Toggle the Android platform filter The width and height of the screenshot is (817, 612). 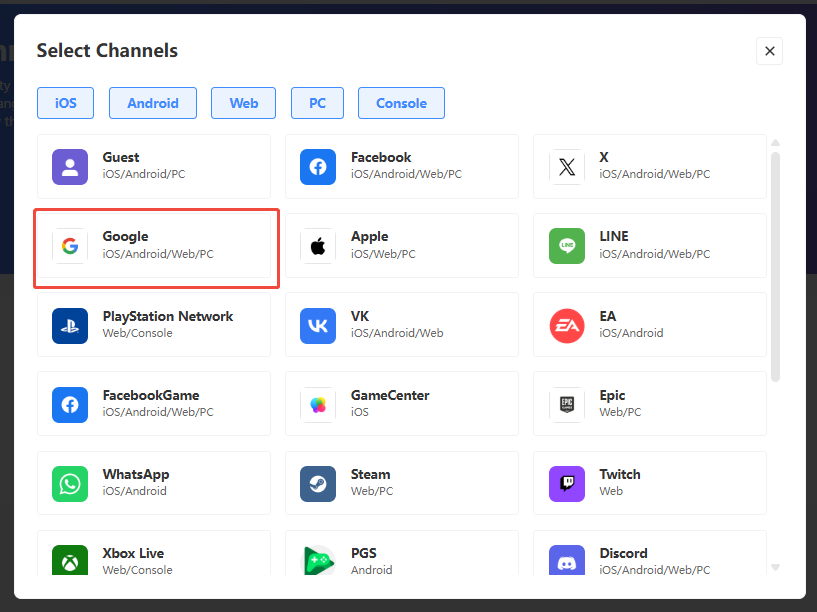pos(153,103)
